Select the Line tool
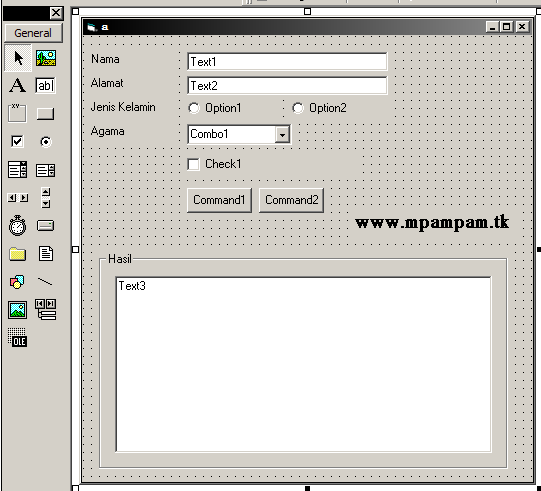 pyautogui.click(x=46, y=282)
